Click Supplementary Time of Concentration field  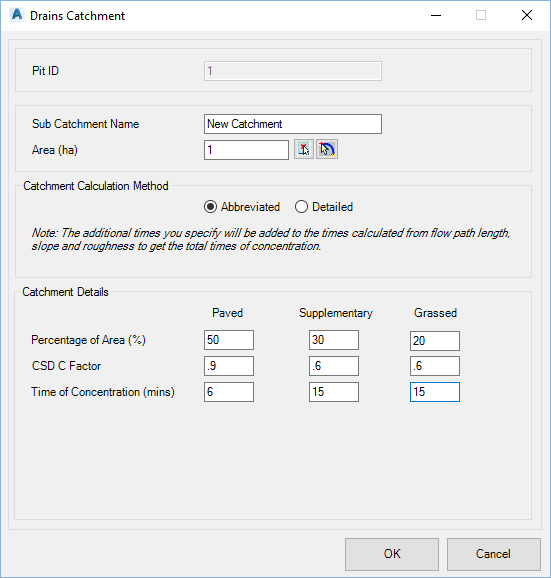pyautogui.click(x=334, y=392)
